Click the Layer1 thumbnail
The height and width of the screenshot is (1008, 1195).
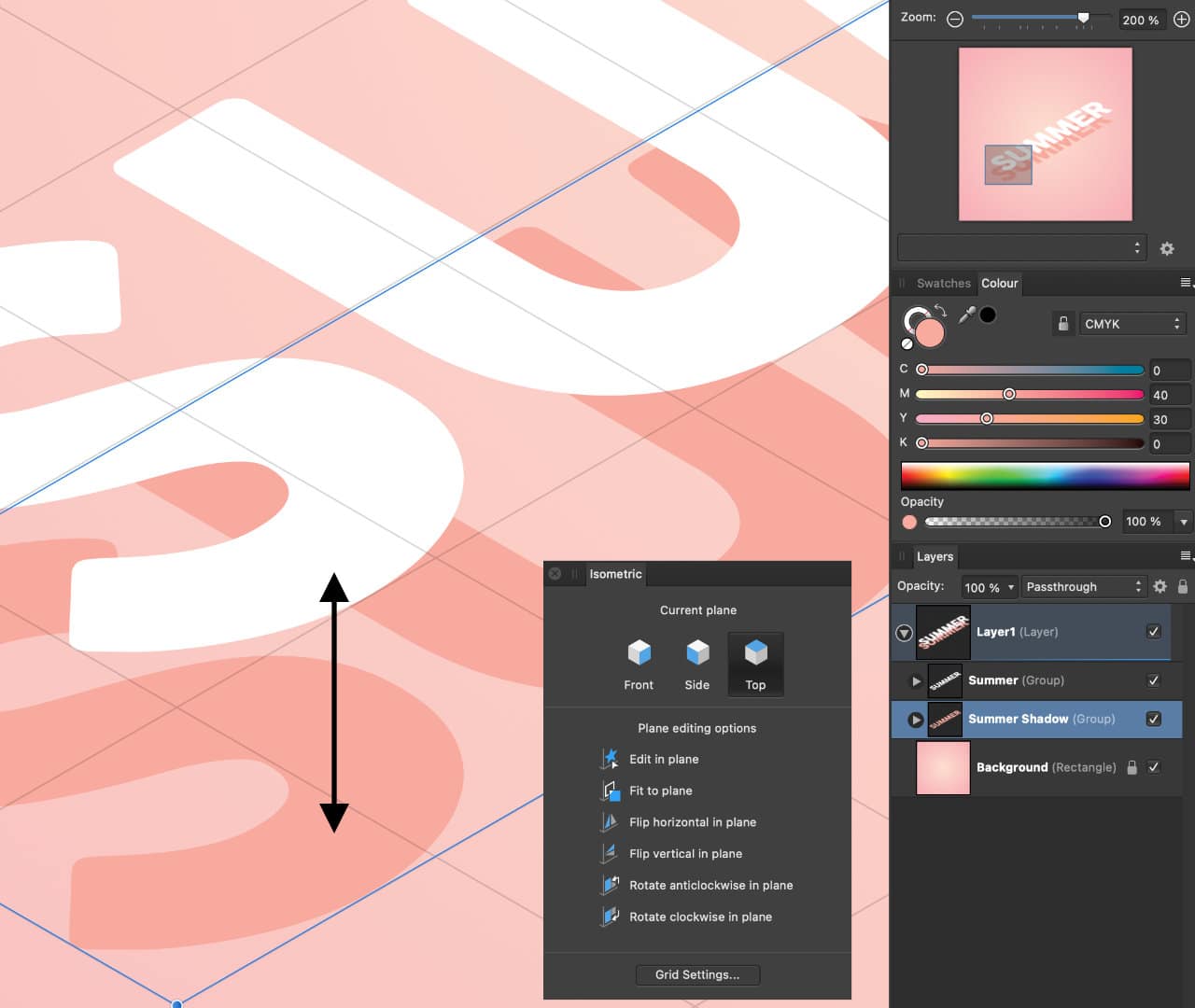943,632
